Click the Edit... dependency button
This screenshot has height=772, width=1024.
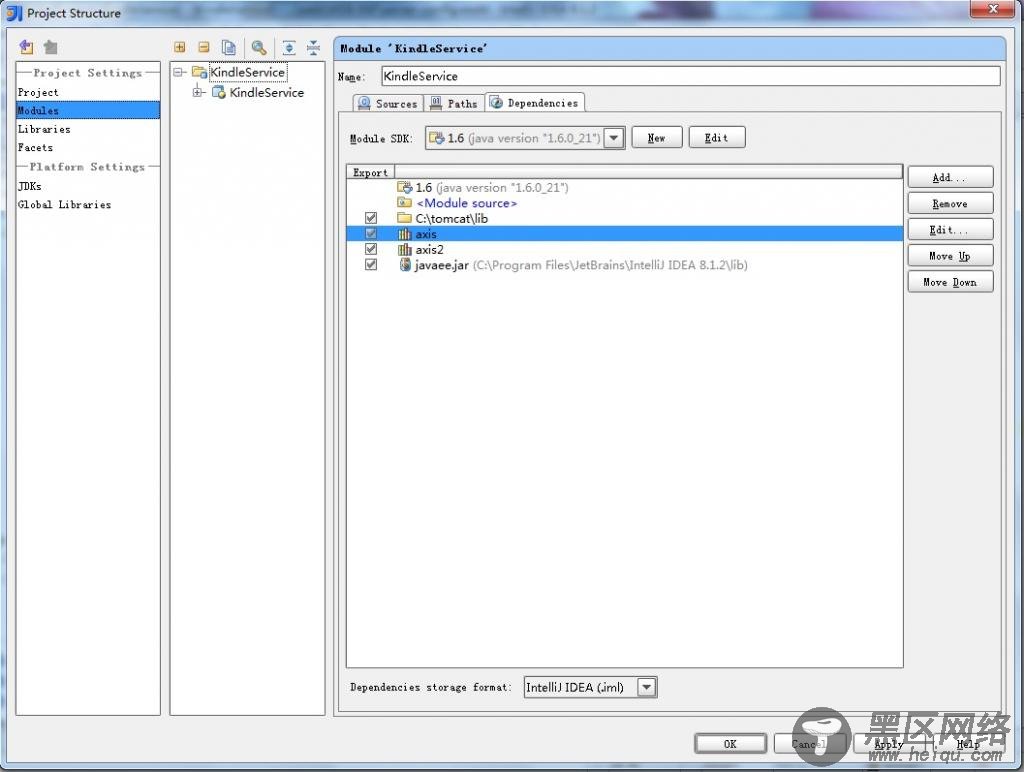pyautogui.click(x=950, y=230)
